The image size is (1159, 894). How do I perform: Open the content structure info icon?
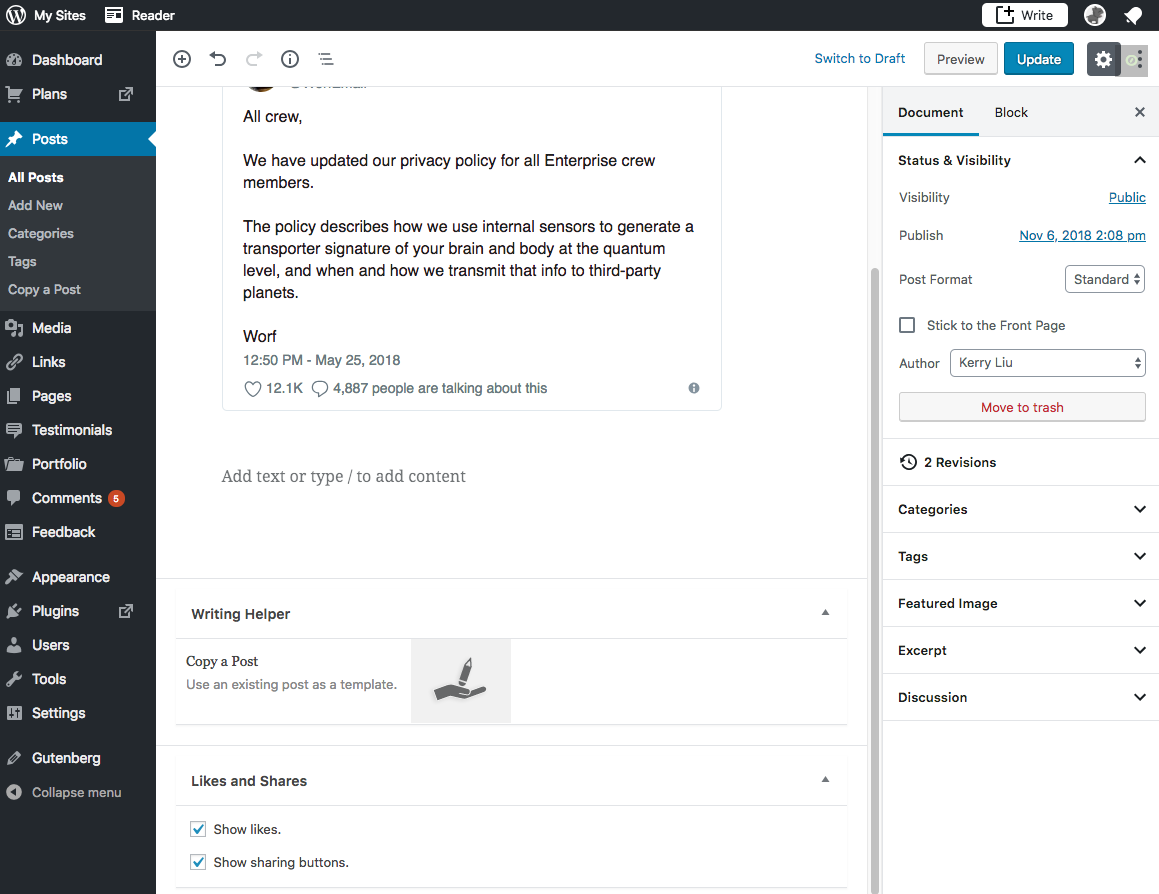click(x=290, y=59)
